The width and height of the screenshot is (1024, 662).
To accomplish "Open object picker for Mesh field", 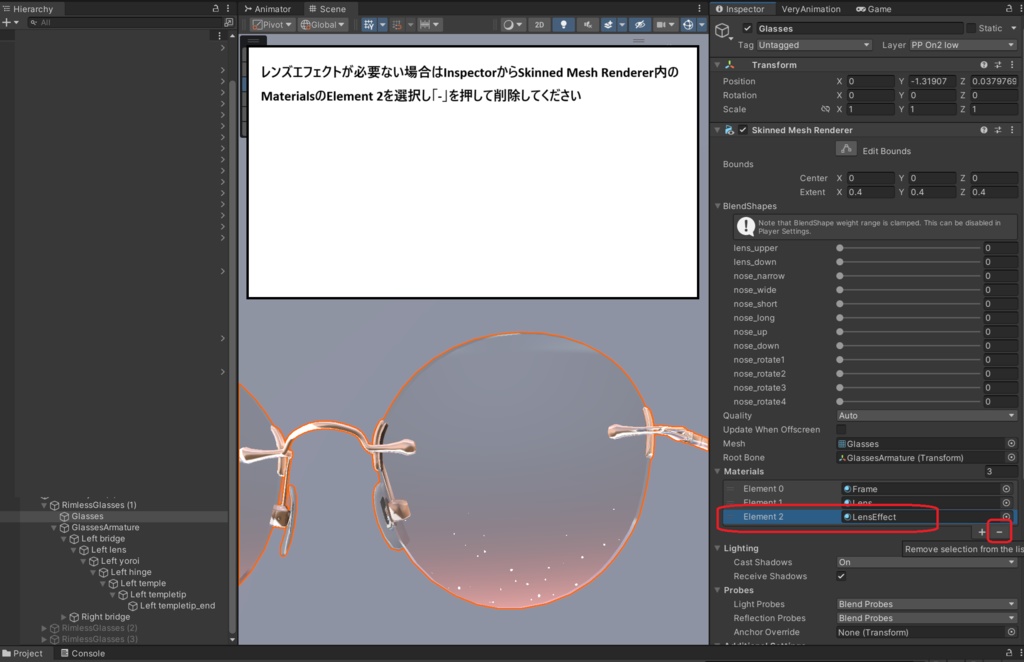I will (x=1010, y=443).
